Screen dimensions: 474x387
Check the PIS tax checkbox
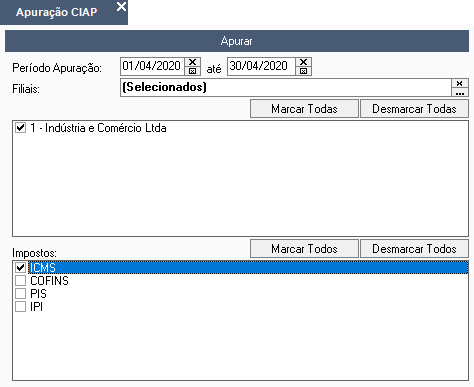[x=21, y=294]
